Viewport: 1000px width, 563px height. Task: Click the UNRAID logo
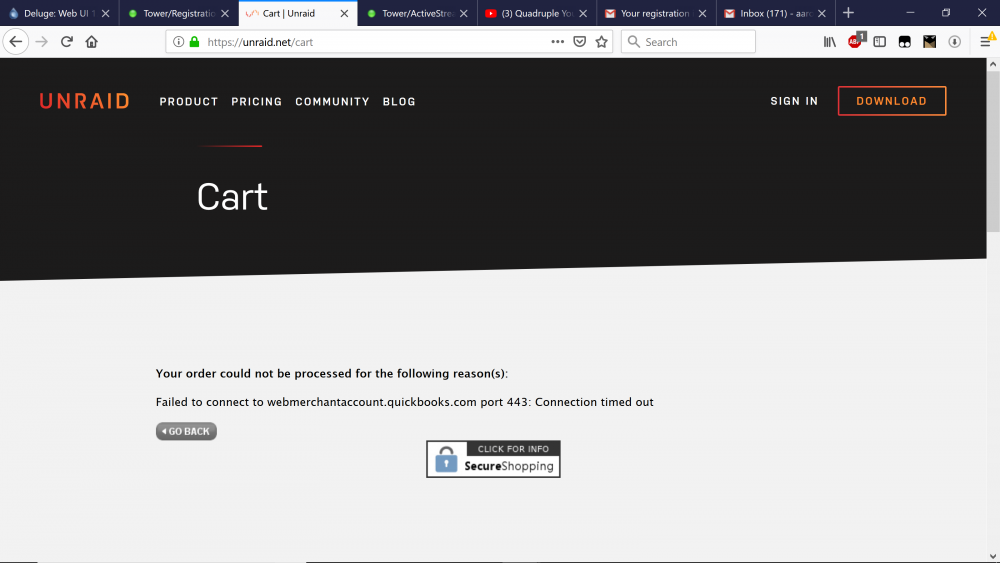[84, 101]
